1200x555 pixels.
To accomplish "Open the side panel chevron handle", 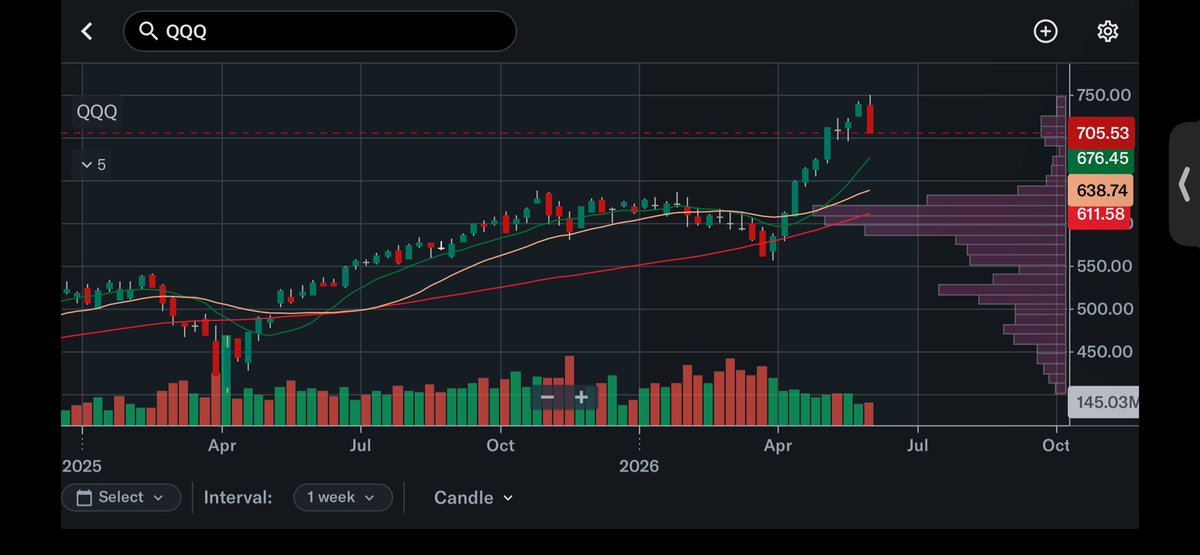I will pyautogui.click(x=1185, y=185).
